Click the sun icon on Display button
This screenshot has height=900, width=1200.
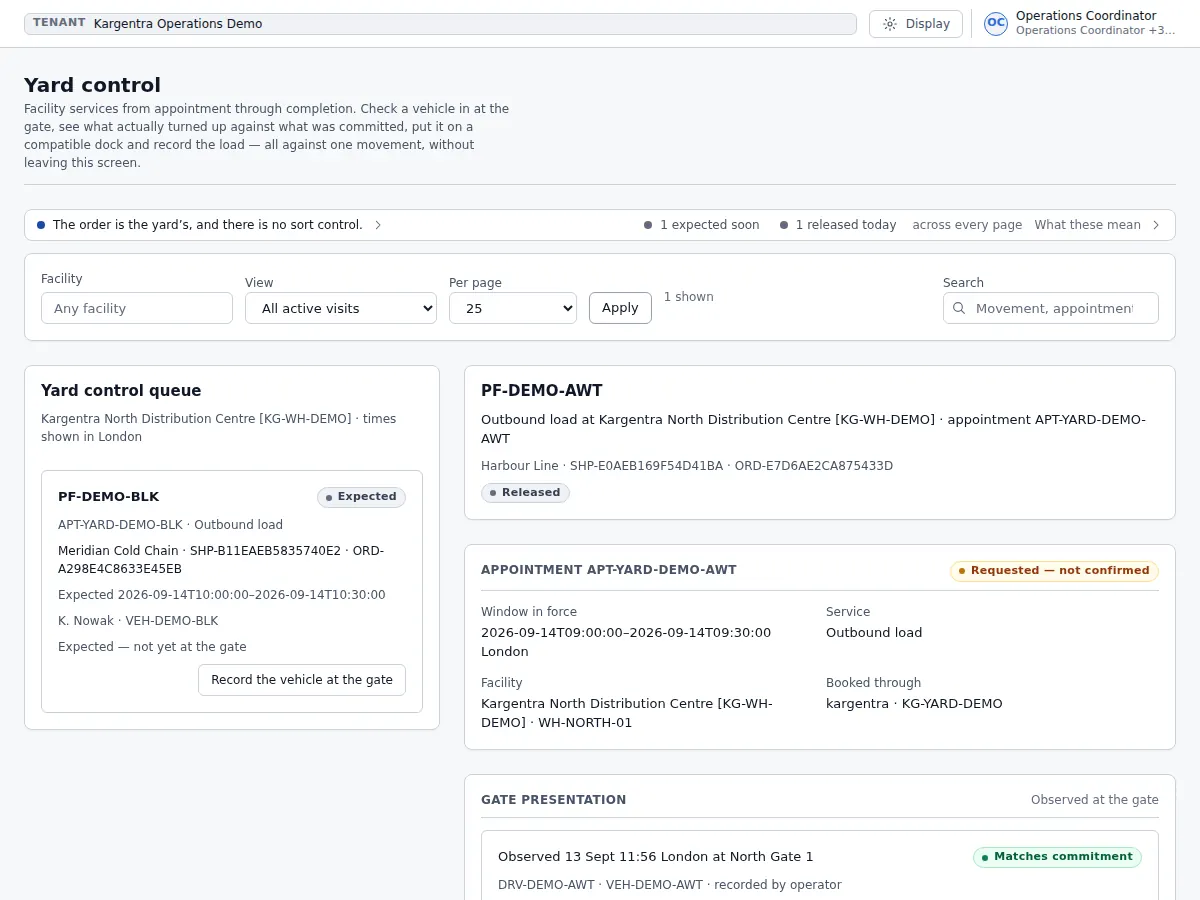coord(890,24)
